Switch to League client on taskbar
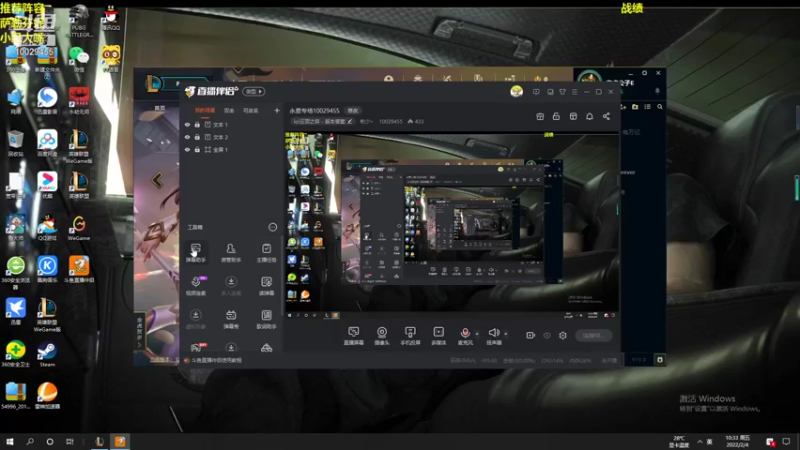Image resolution: width=800 pixels, height=450 pixels. (99, 442)
